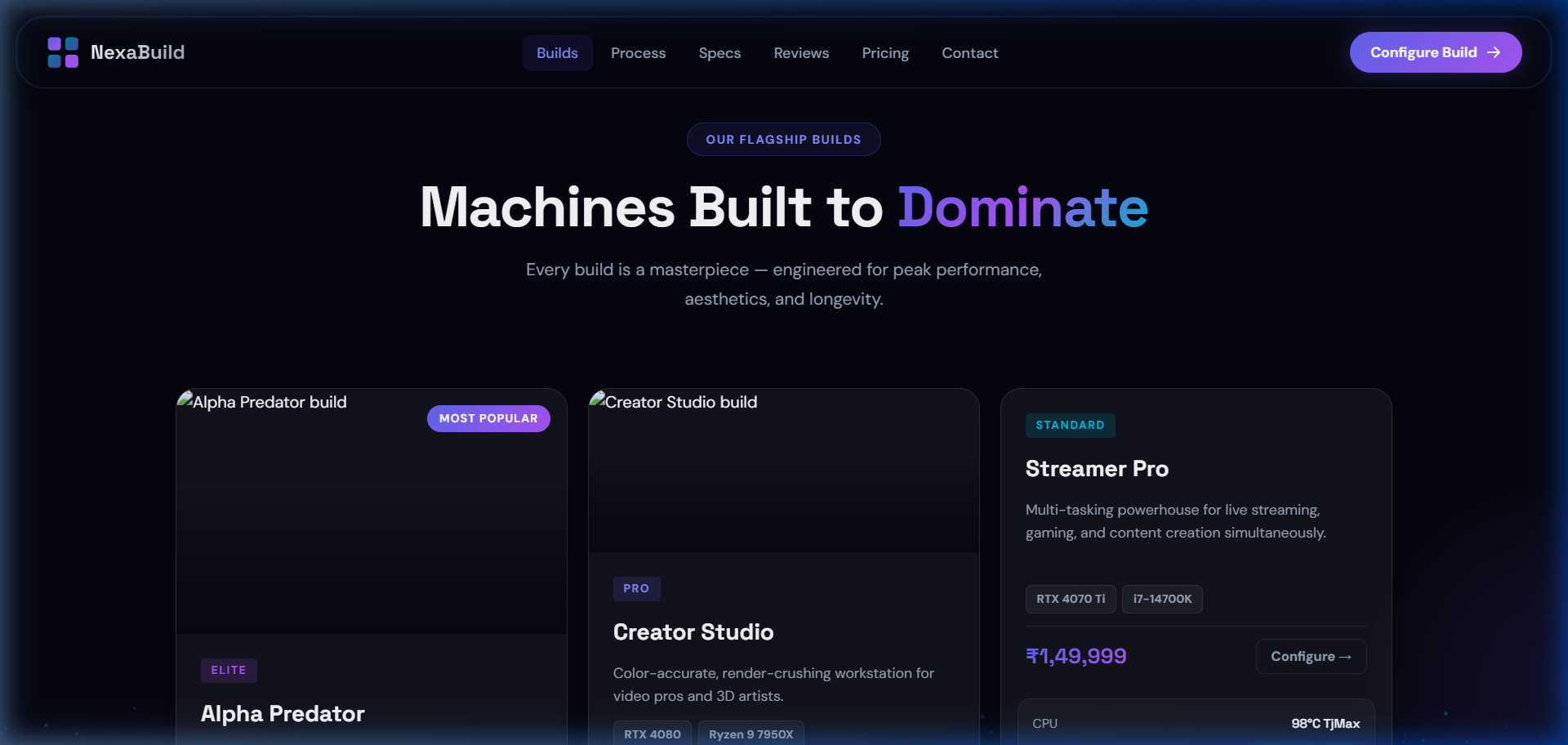Viewport: 1568px width, 745px height.
Task: Go to the Process section
Action: [638, 53]
